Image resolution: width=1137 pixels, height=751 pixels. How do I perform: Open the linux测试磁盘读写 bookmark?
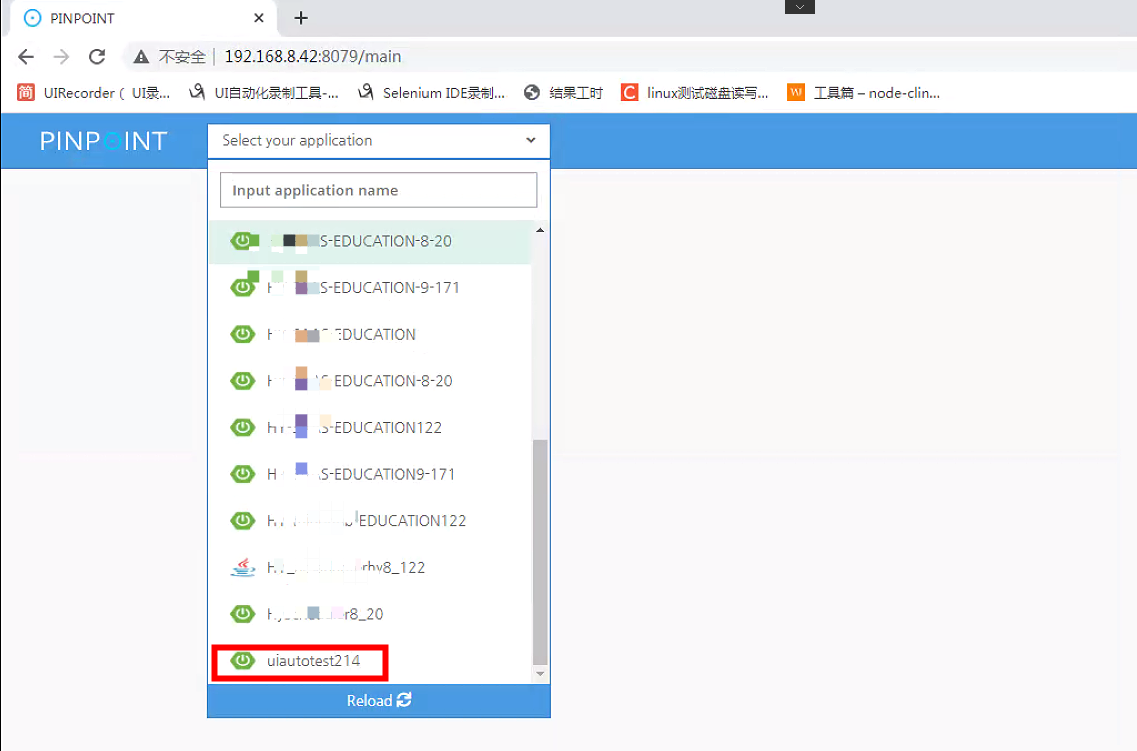695,93
